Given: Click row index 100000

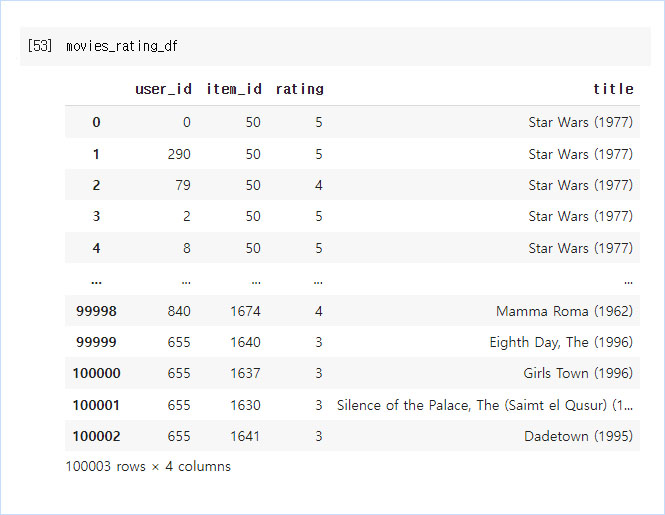Looking at the screenshot, I should point(97,373).
